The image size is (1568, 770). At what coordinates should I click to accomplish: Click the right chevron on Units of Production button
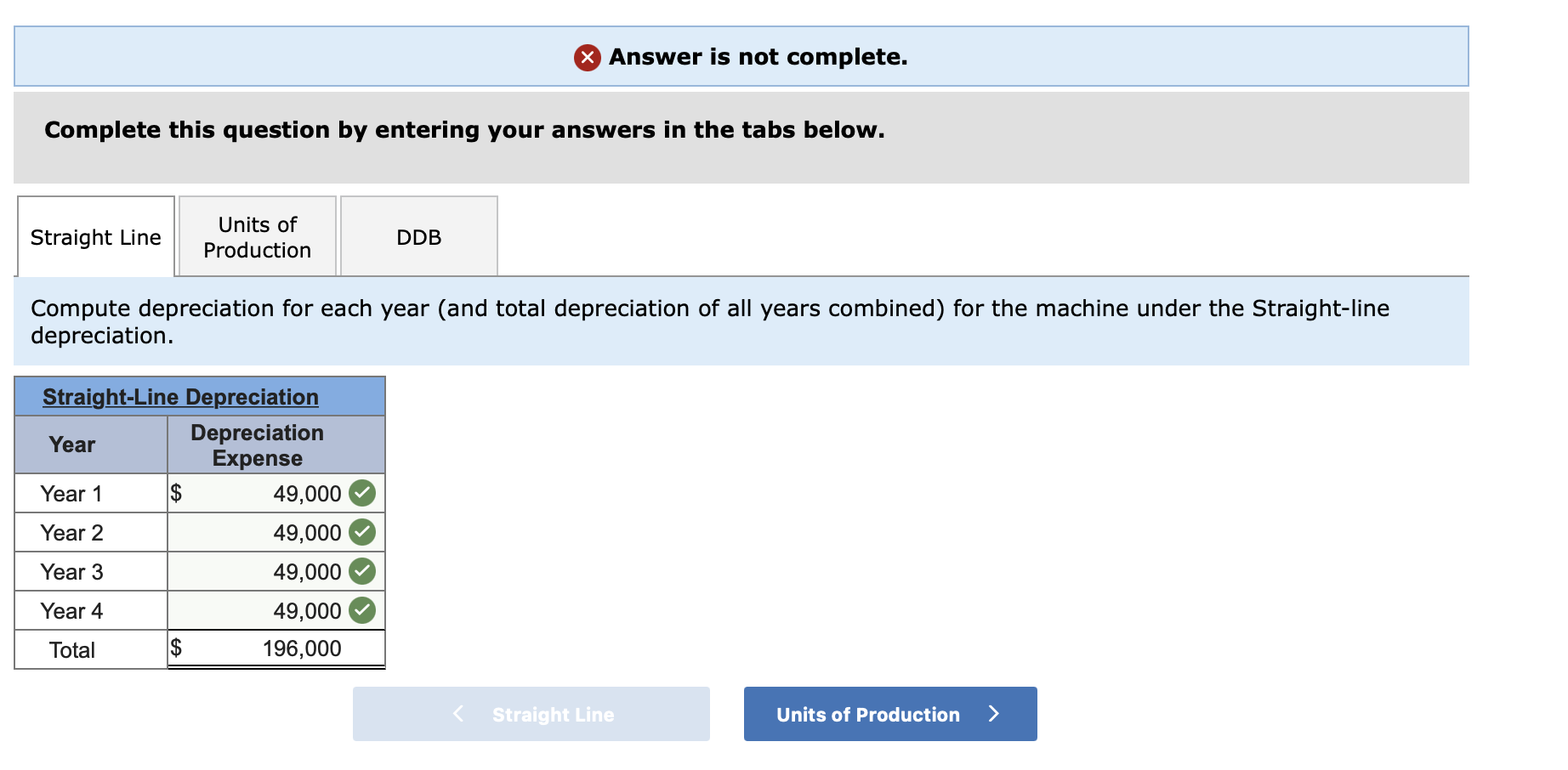994,714
